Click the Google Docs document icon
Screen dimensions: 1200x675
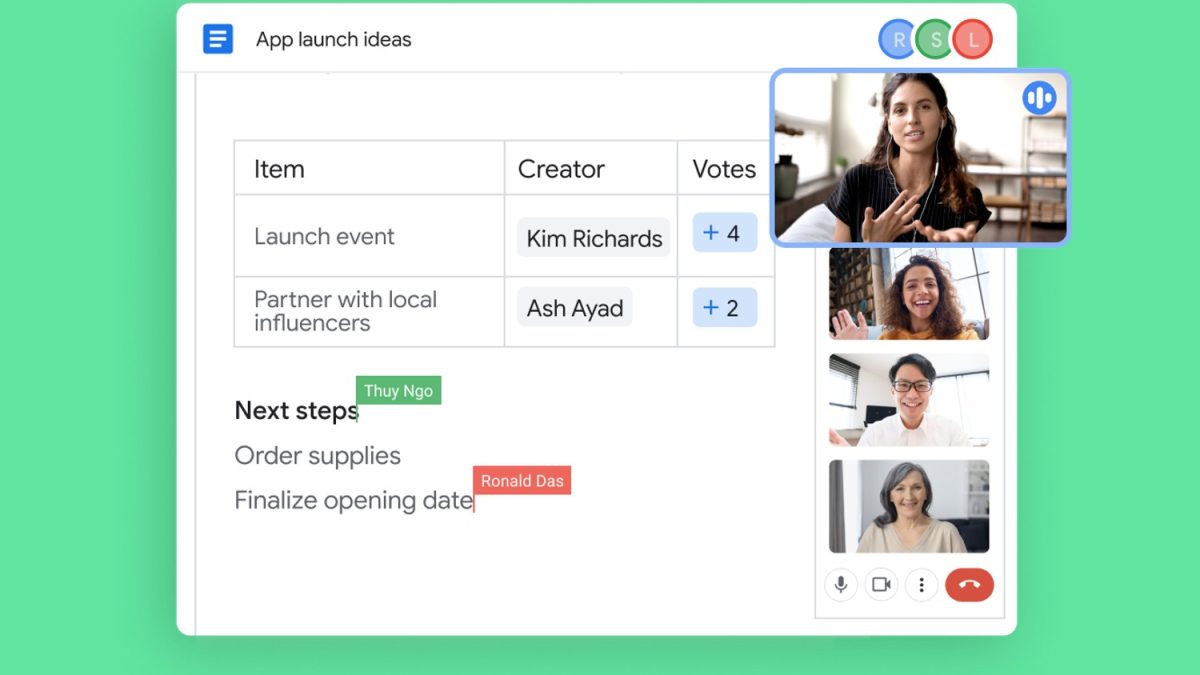click(x=218, y=39)
